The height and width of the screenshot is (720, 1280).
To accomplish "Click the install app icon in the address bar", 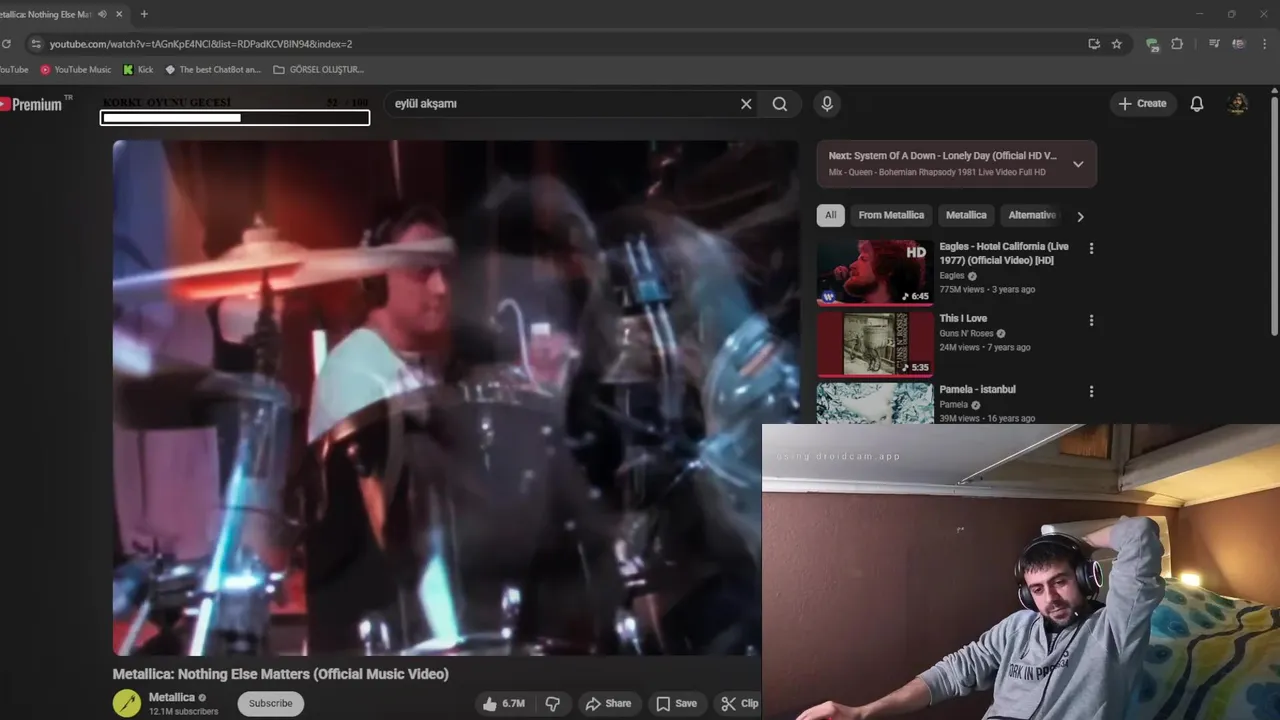I will [1094, 44].
